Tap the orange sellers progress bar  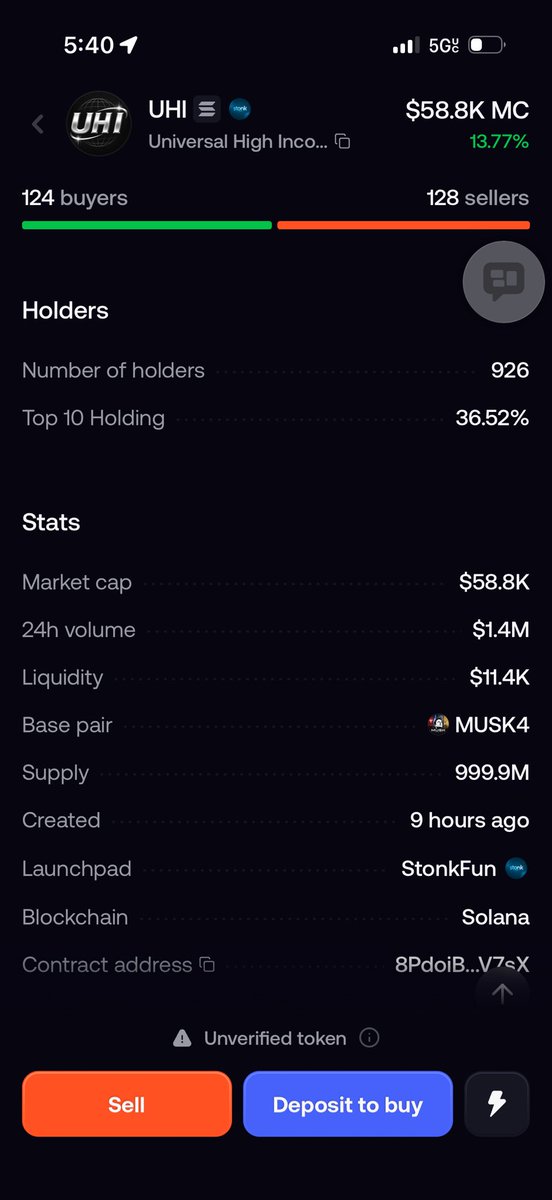click(x=403, y=225)
